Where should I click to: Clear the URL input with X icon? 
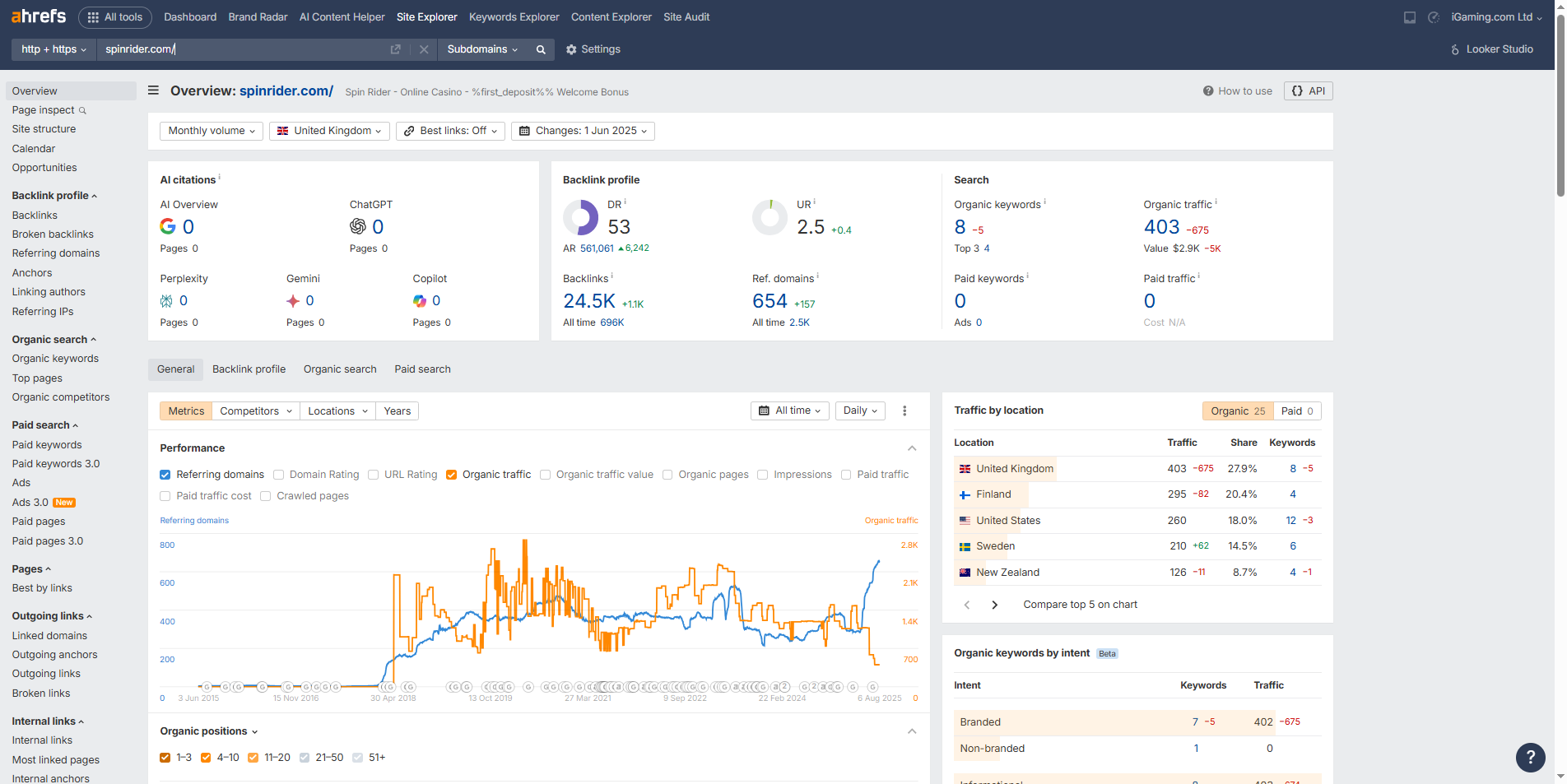pos(424,49)
